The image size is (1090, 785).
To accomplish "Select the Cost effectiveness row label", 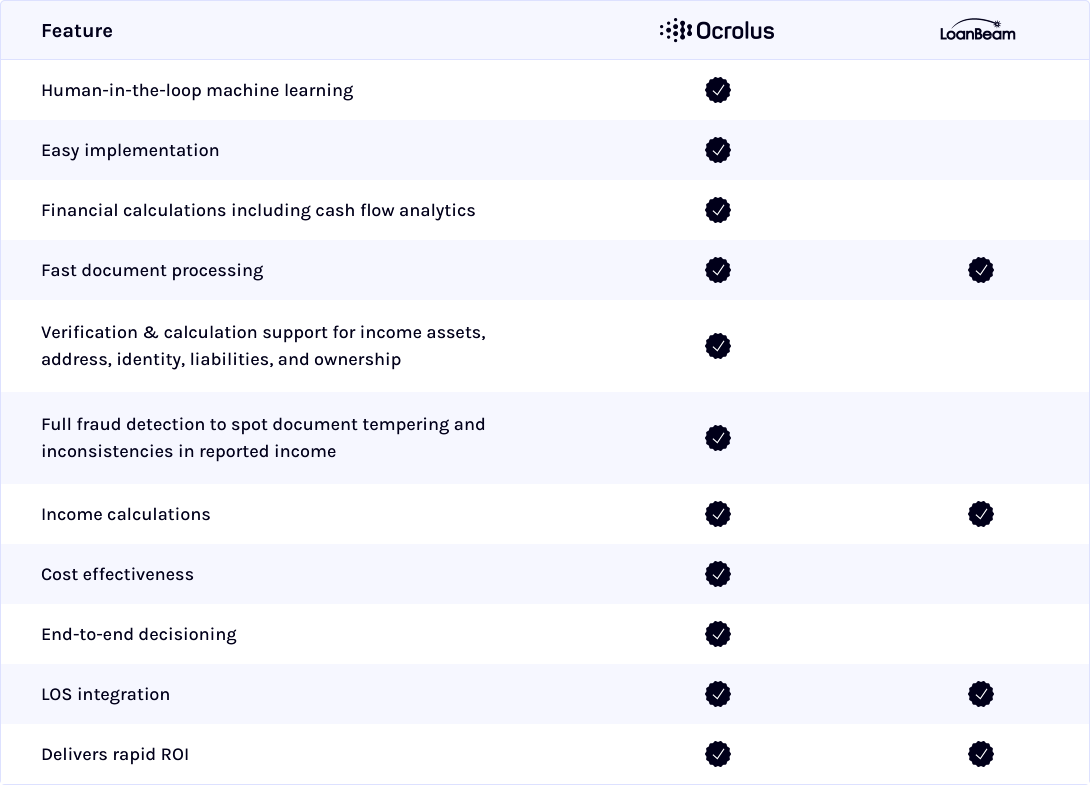I will click(117, 574).
